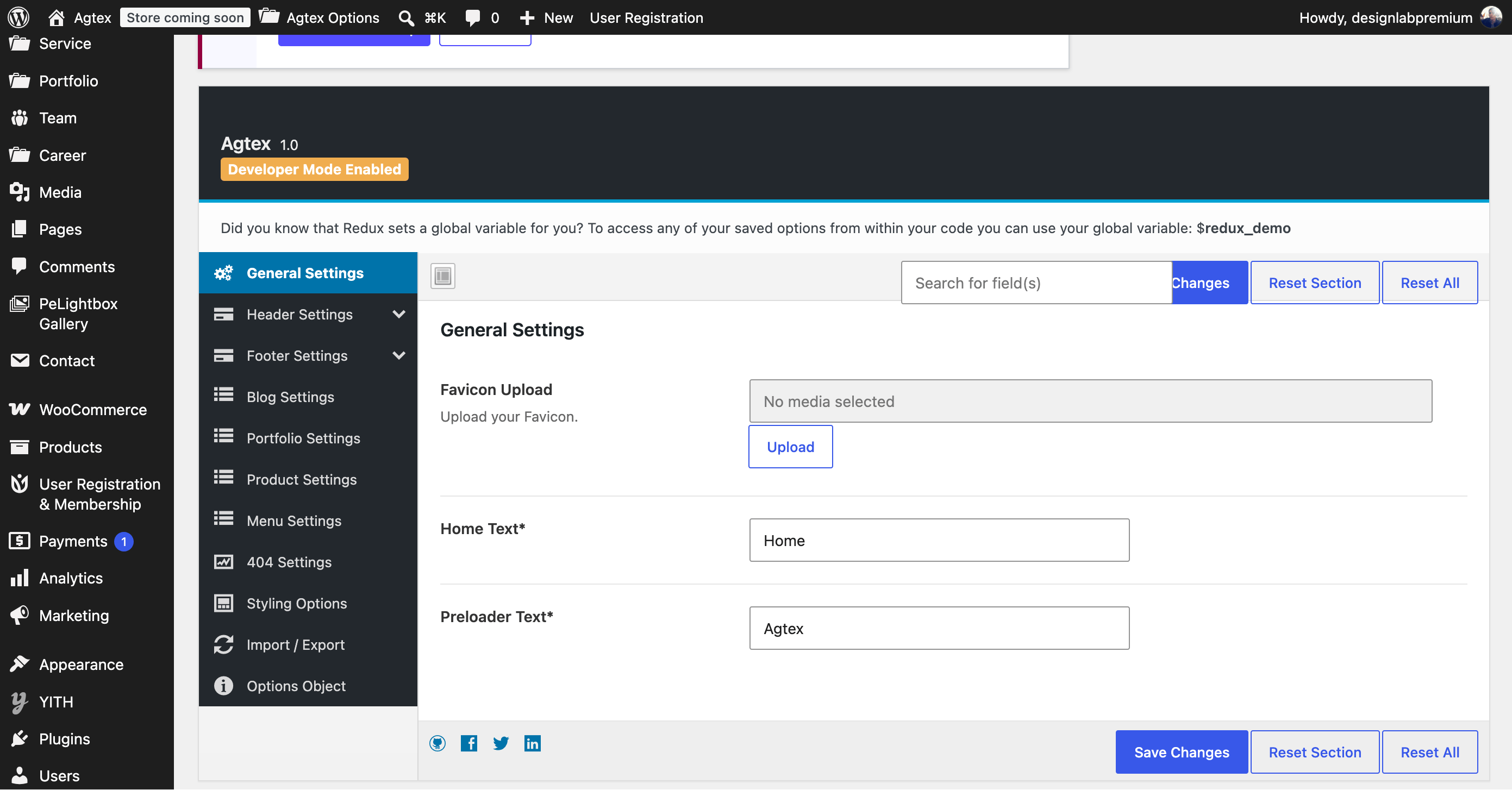Open Import / Export section
The height and width of the screenshot is (790, 1512).
pos(308,644)
